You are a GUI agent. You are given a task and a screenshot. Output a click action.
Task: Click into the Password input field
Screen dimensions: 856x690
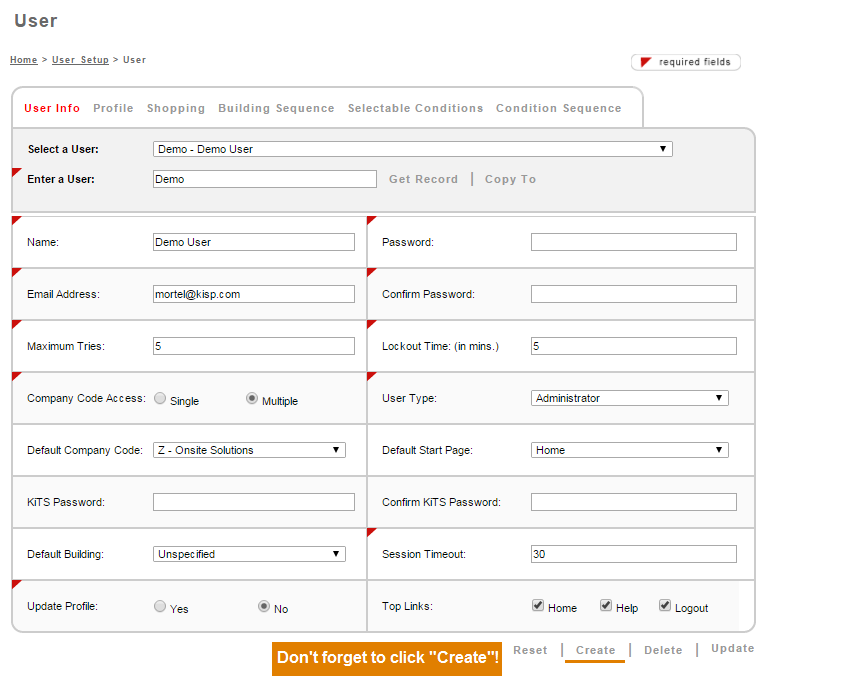[x=633, y=242]
